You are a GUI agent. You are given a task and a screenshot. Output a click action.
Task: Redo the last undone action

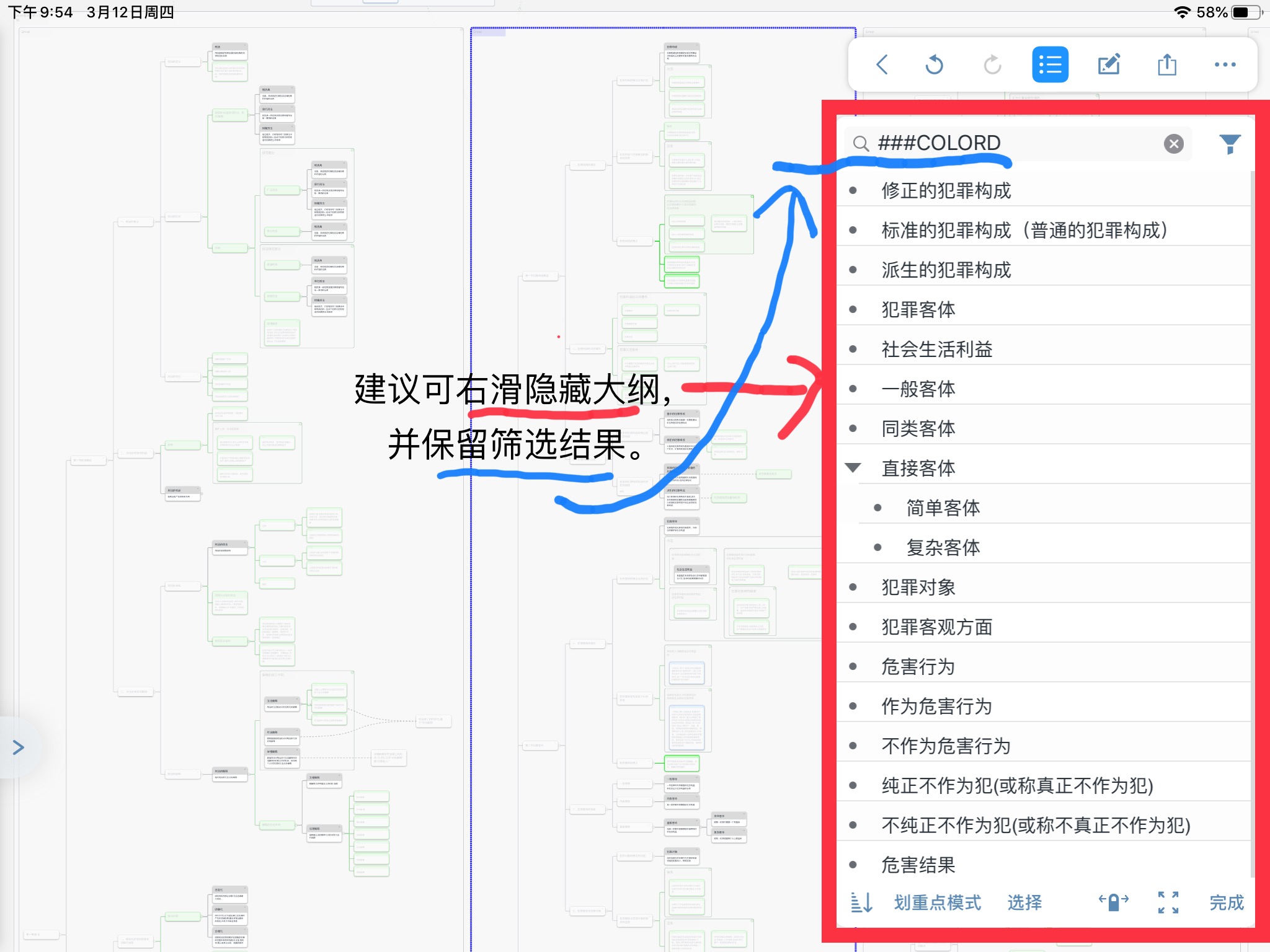point(992,64)
